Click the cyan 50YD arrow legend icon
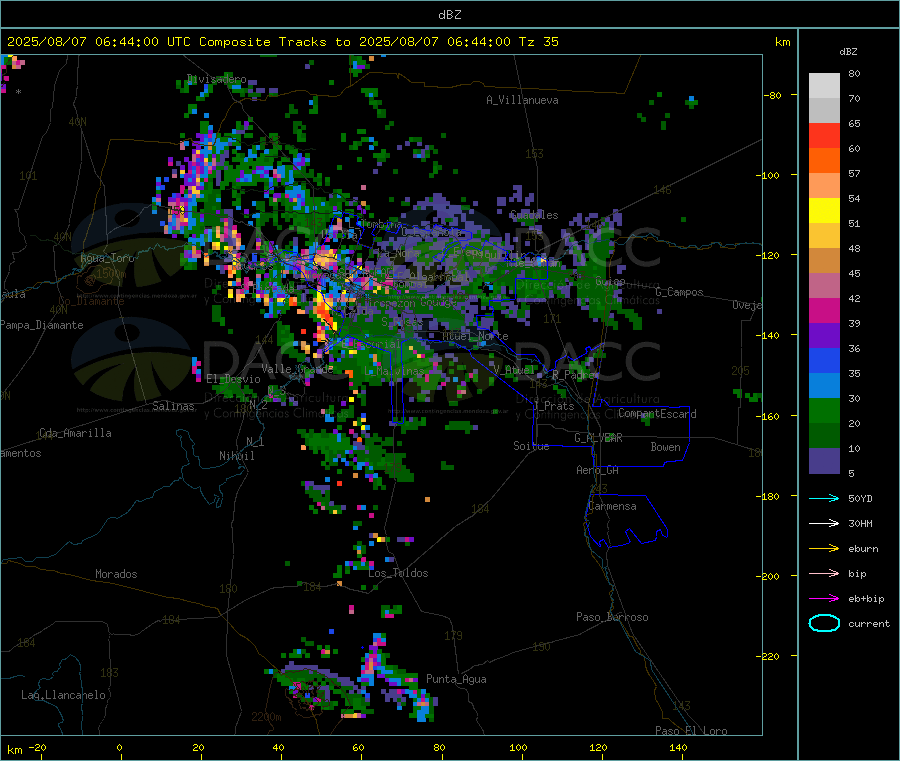900x761 pixels. click(824, 498)
